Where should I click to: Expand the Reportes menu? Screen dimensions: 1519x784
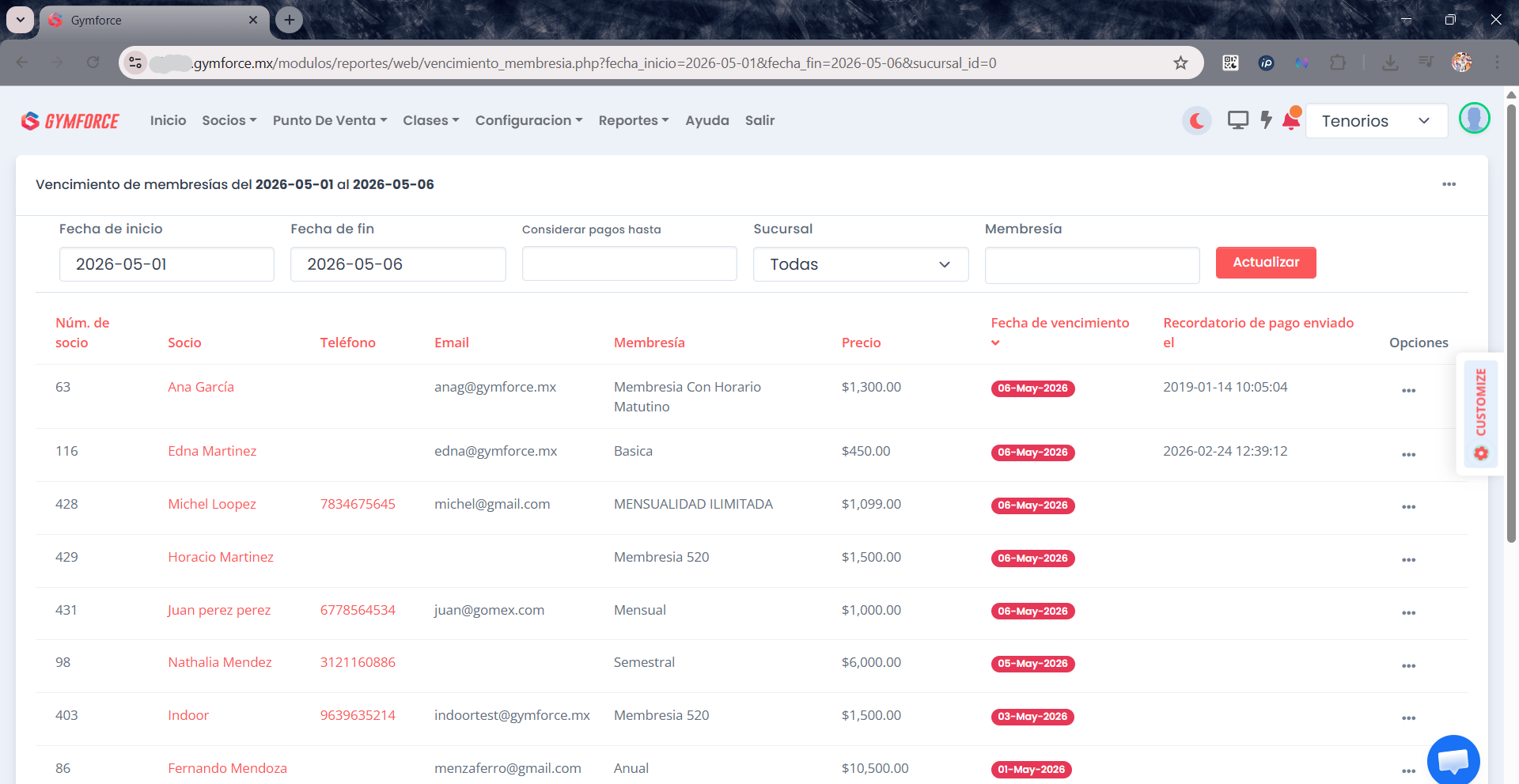click(x=634, y=120)
